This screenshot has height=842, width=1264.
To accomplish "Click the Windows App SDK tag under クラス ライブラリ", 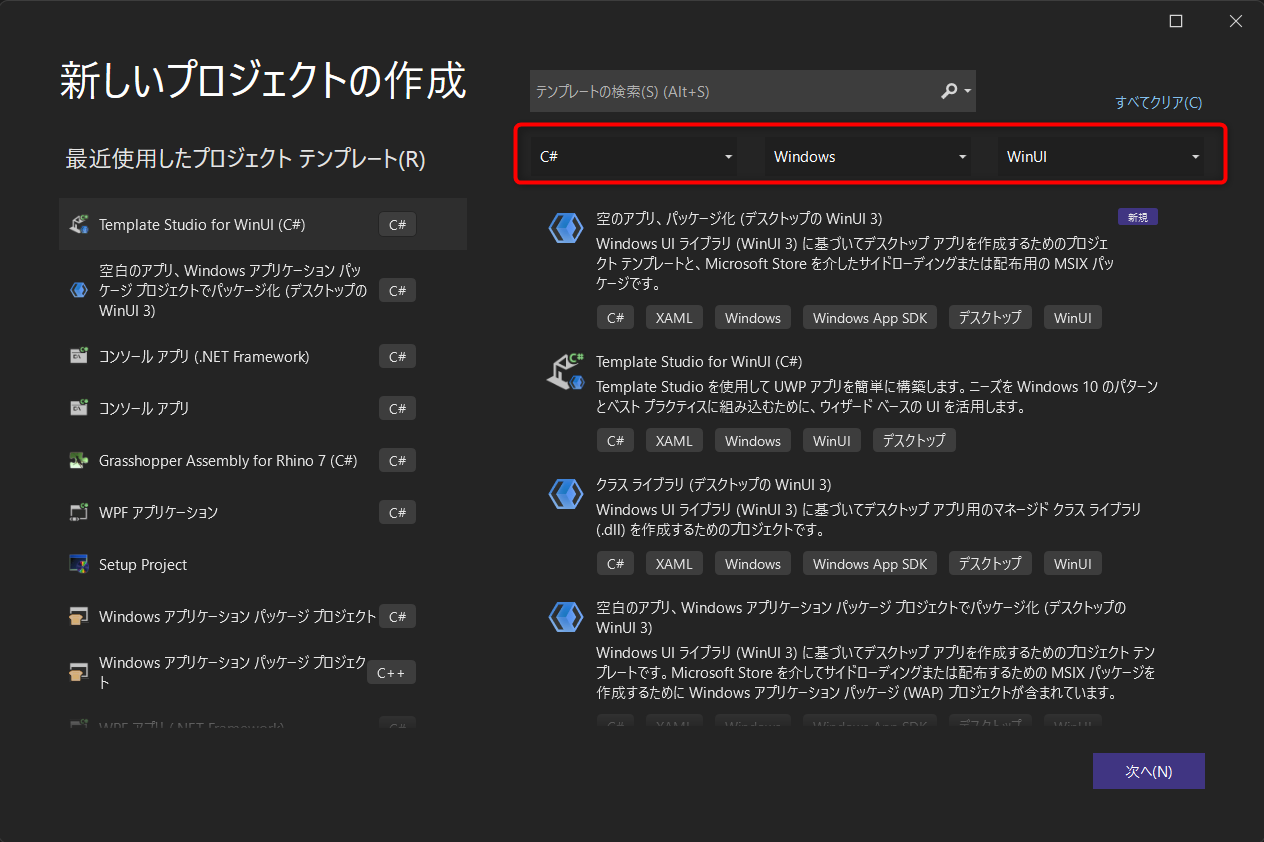I will coord(870,564).
